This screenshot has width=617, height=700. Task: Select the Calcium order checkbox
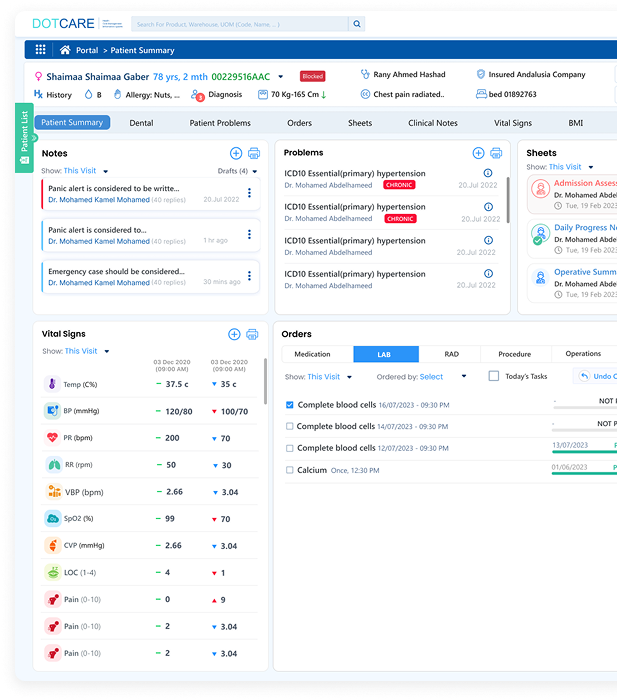[290, 470]
